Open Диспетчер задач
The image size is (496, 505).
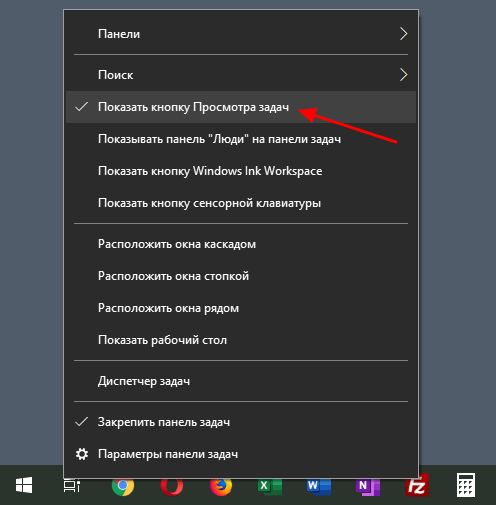pos(241,381)
